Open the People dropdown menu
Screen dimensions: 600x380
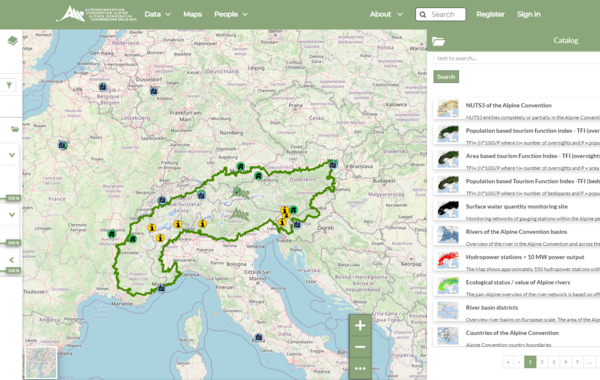(x=231, y=14)
